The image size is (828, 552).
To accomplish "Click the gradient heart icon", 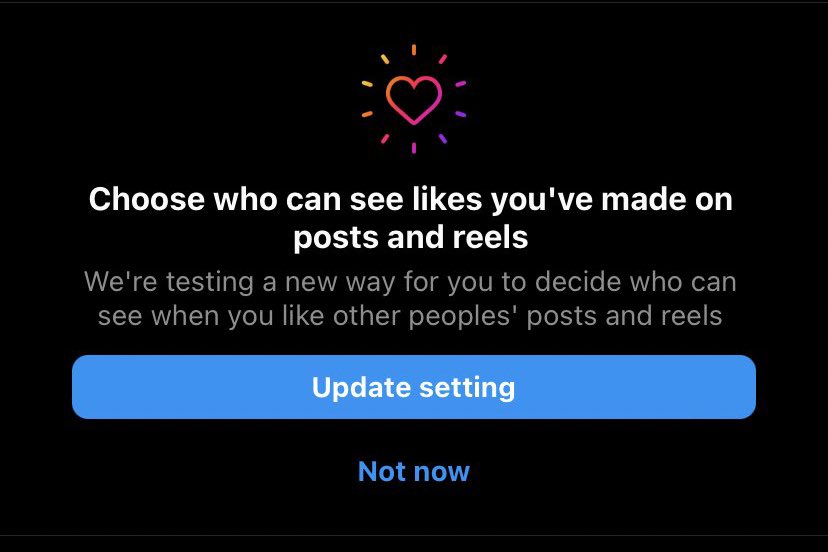I will (x=414, y=99).
